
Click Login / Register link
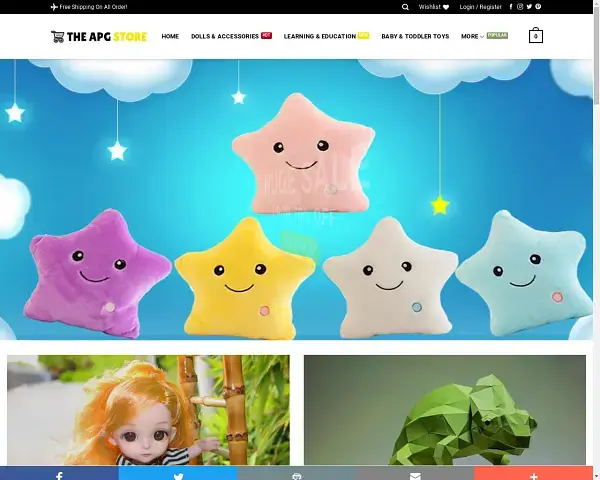pos(481,7)
